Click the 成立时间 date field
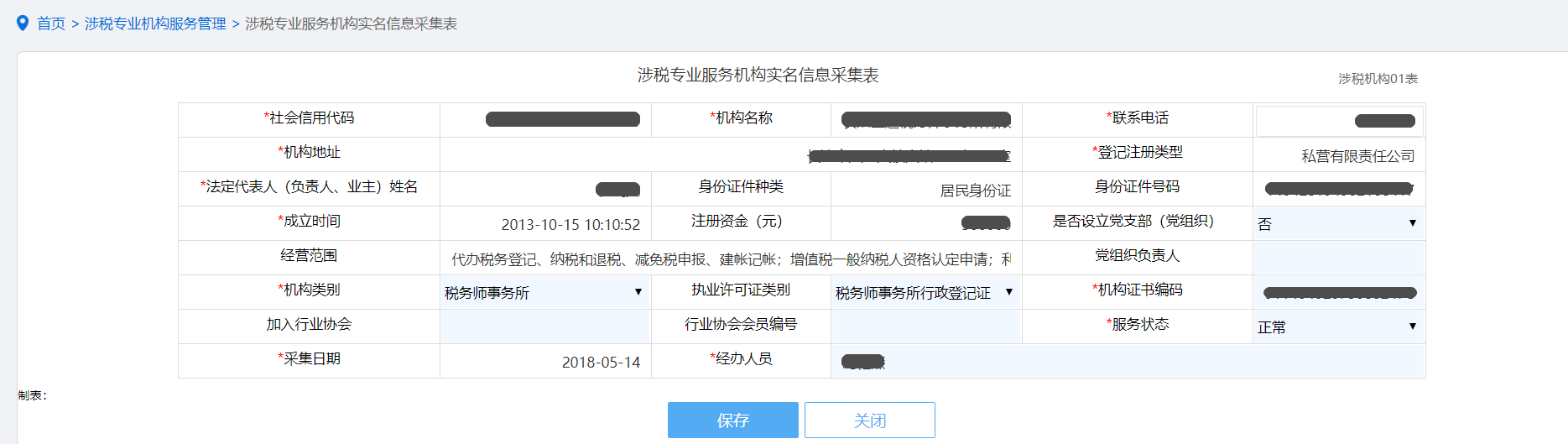This screenshot has height=444, width=1568. click(x=545, y=224)
